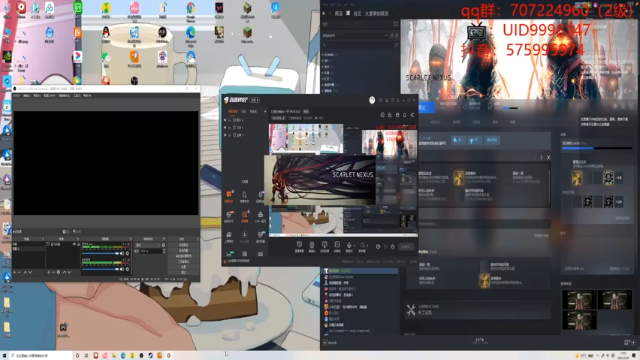This screenshot has width=640, height=360.
Task: Mute the first OBS mixer channel
Action: coord(122,253)
